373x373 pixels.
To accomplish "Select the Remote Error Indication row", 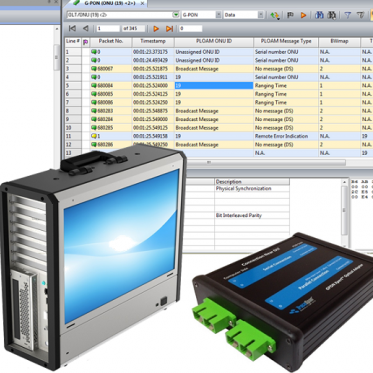I will tap(219, 136).
